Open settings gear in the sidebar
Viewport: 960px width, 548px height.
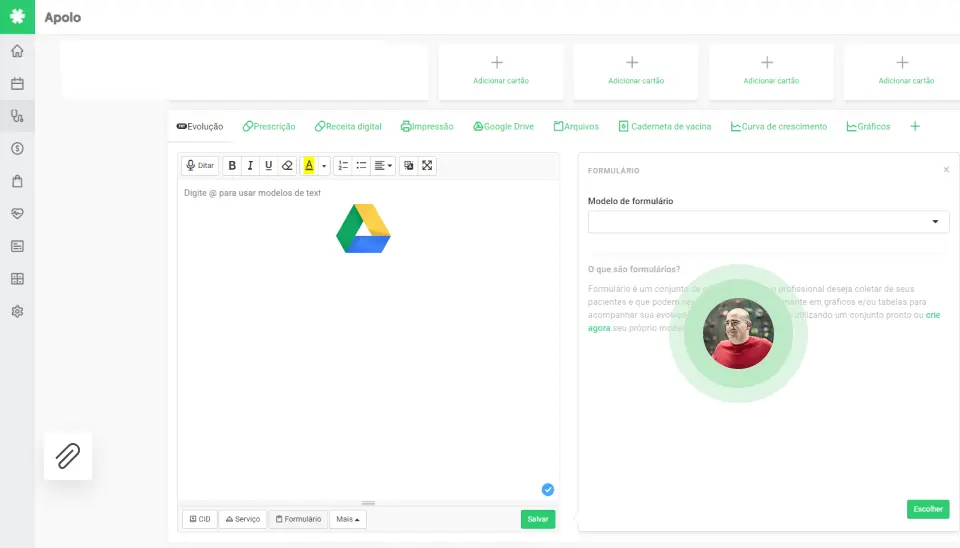[x=17, y=311]
